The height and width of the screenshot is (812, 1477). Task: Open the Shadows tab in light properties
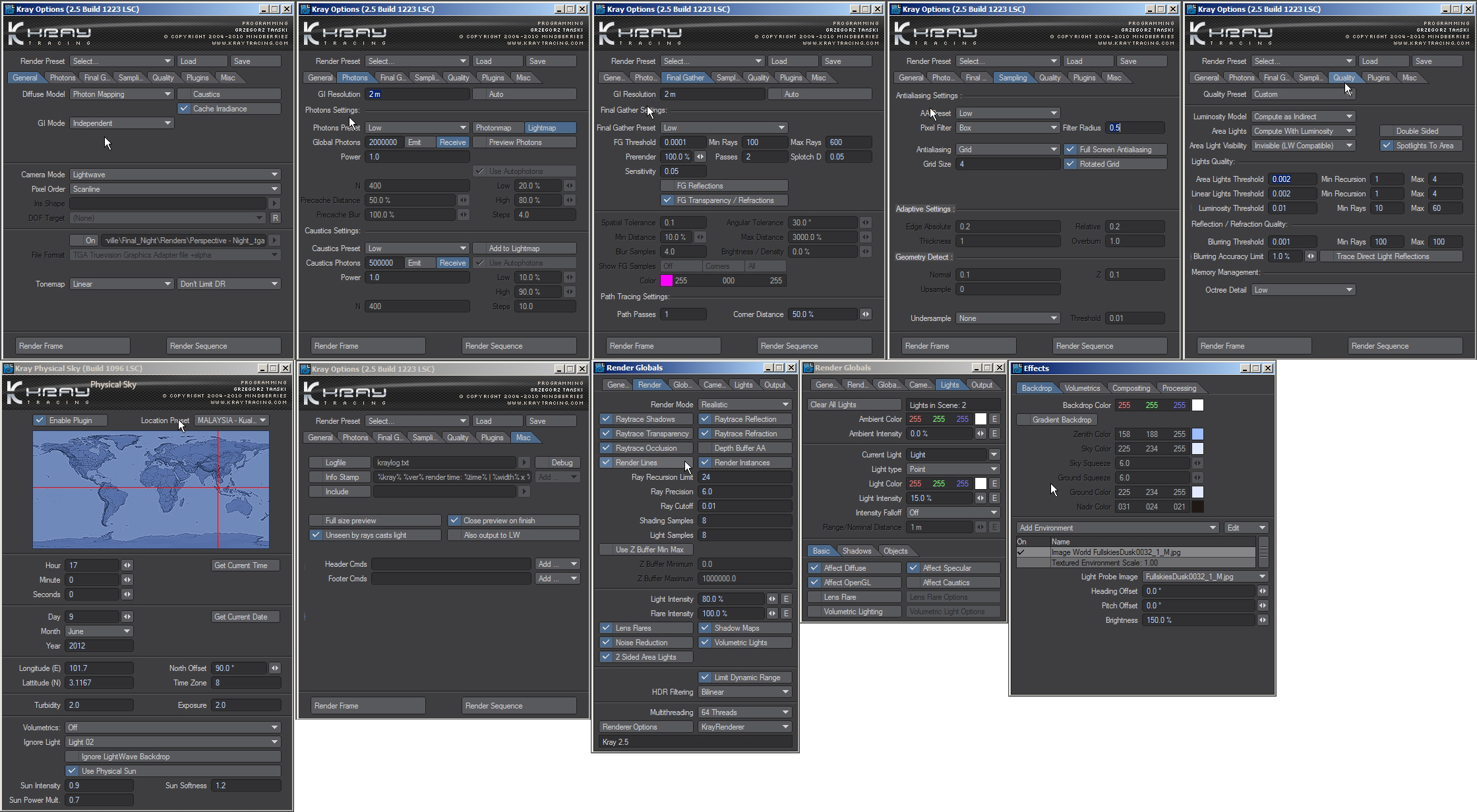coord(857,551)
